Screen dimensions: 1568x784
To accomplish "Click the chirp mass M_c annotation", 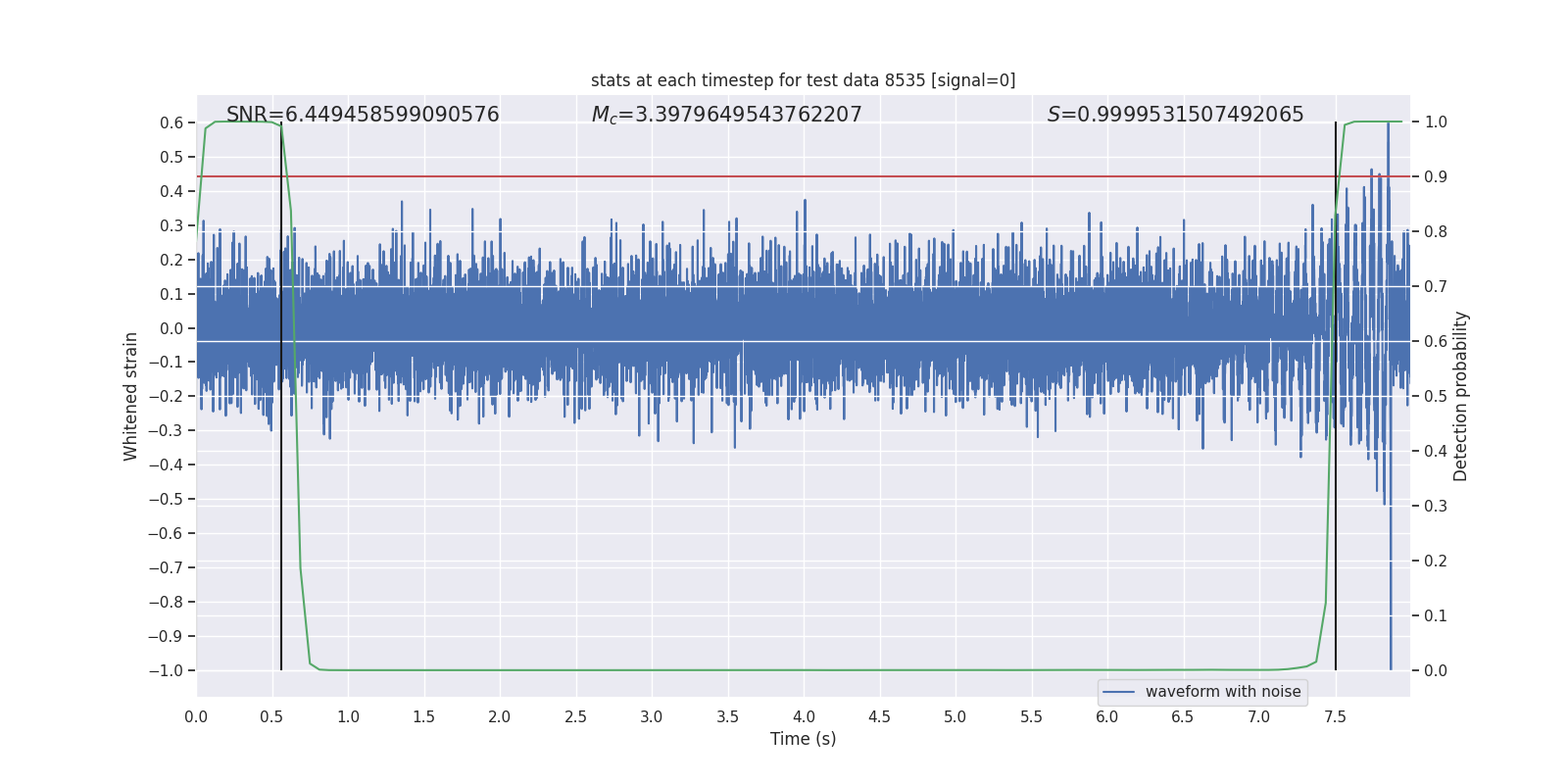I will click(726, 115).
